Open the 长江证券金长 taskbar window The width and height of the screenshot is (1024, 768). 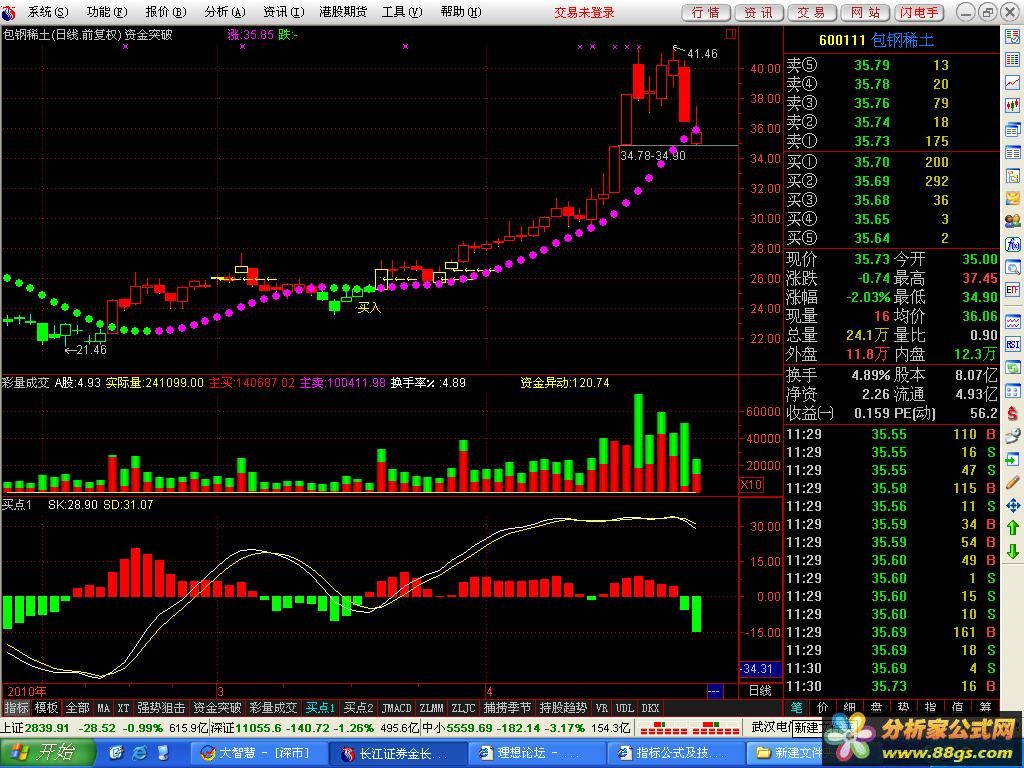click(x=396, y=753)
